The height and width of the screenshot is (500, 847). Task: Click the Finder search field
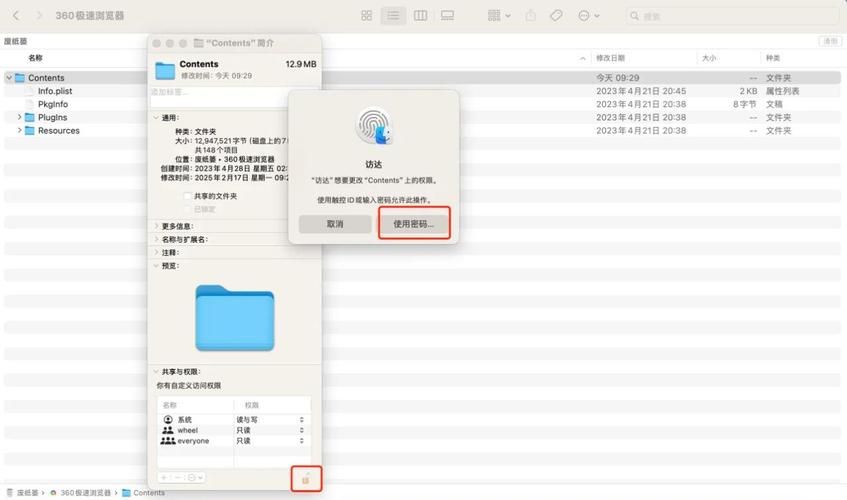(732, 16)
